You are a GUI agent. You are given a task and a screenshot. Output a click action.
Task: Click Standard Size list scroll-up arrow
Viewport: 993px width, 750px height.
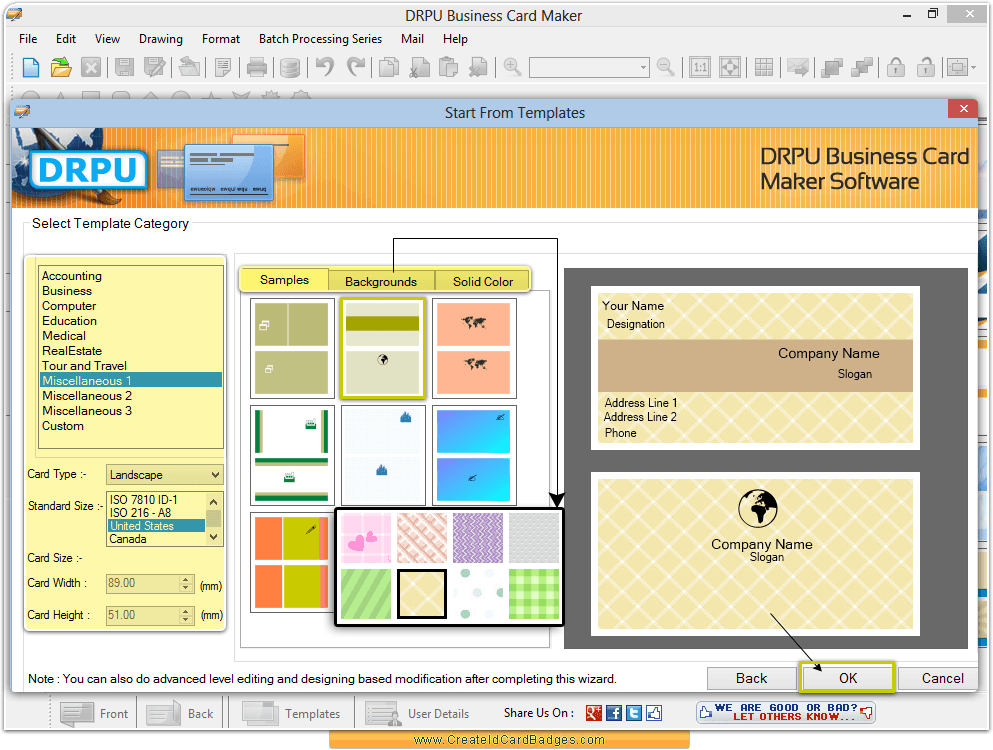click(x=214, y=501)
